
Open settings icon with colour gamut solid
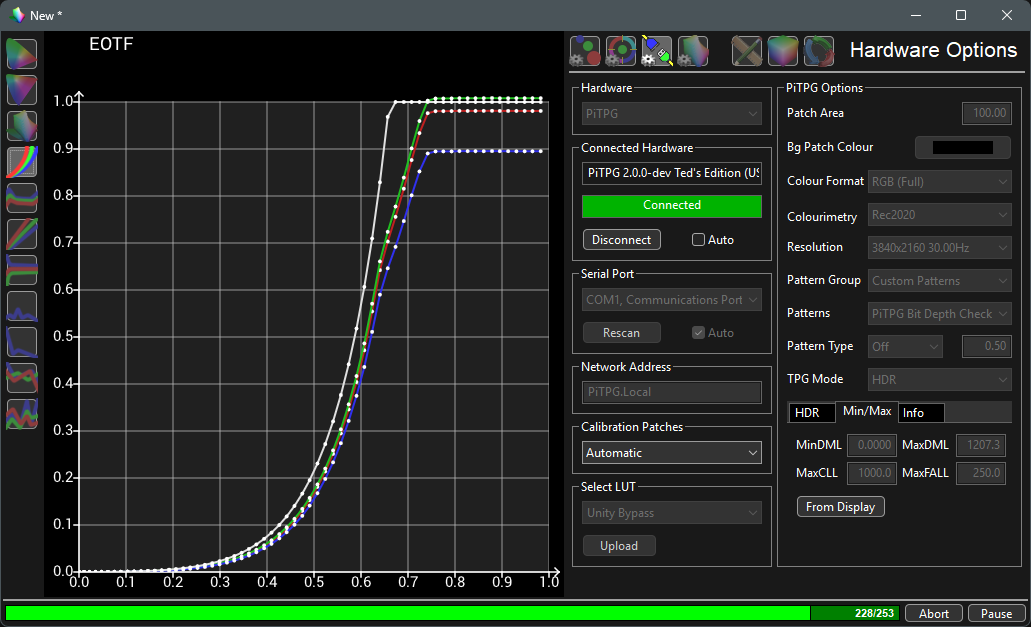693,51
